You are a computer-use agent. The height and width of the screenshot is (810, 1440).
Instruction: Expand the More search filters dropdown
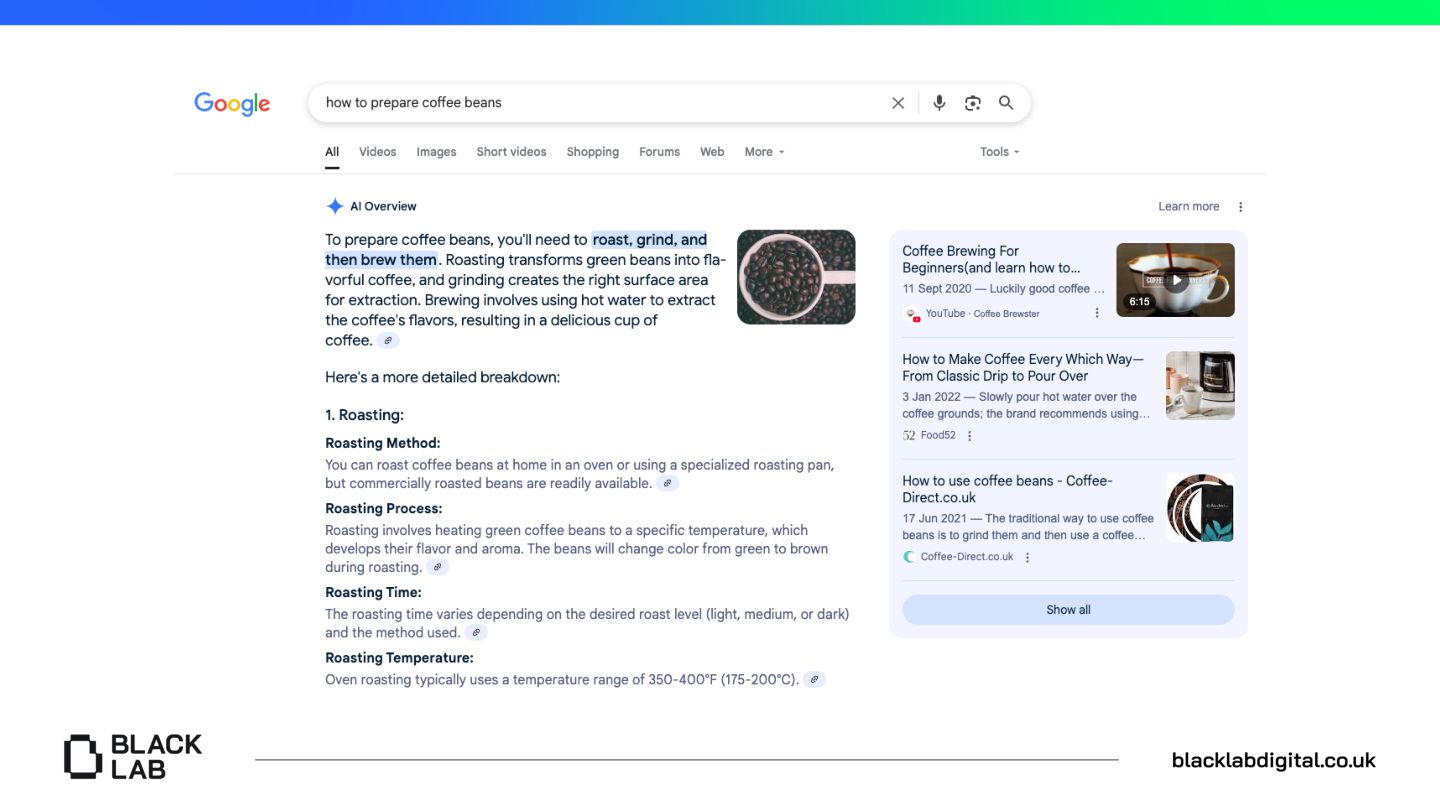click(x=764, y=152)
